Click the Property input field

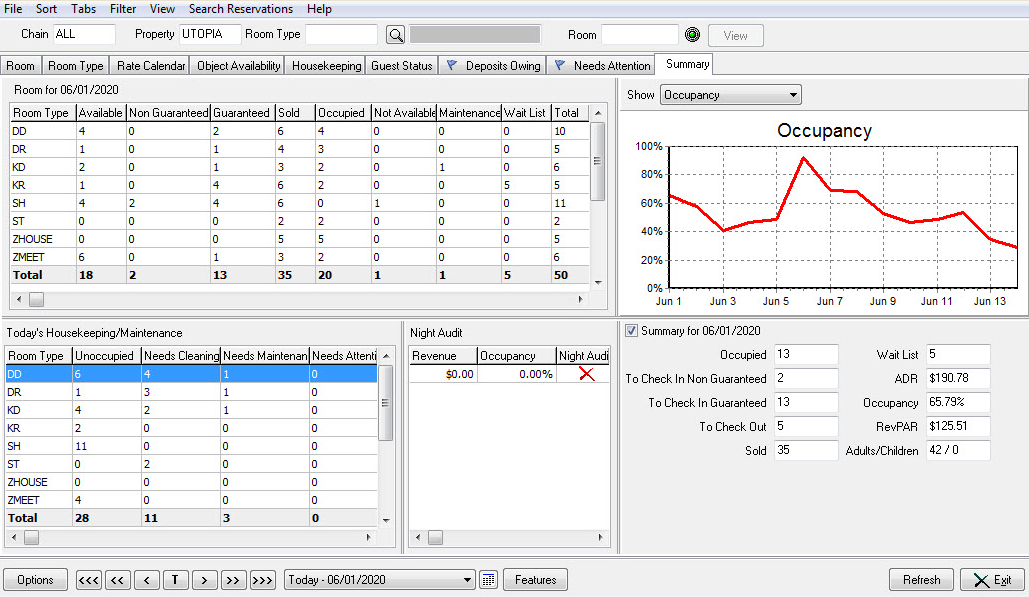click(x=210, y=34)
